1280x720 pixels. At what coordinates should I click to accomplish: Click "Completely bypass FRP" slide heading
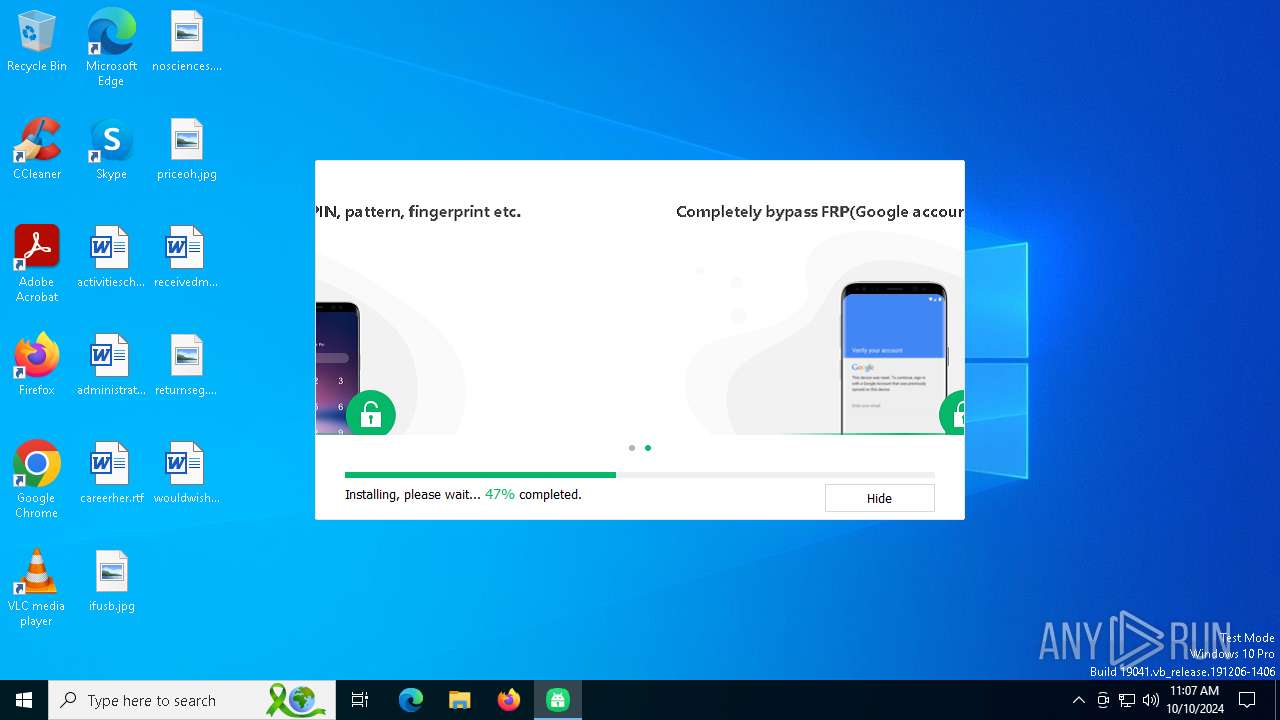(820, 212)
